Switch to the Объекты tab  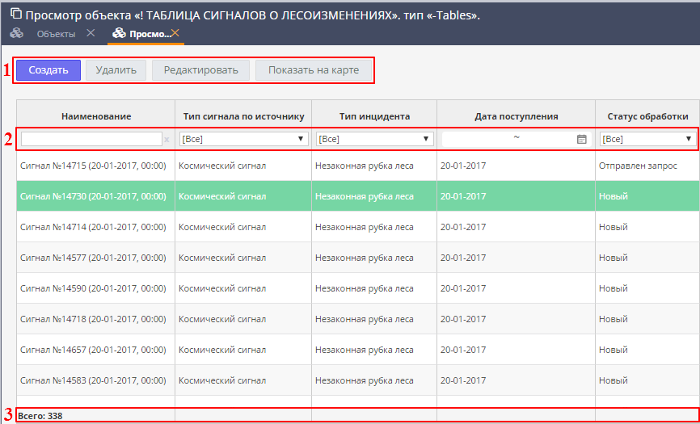pos(55,34)
